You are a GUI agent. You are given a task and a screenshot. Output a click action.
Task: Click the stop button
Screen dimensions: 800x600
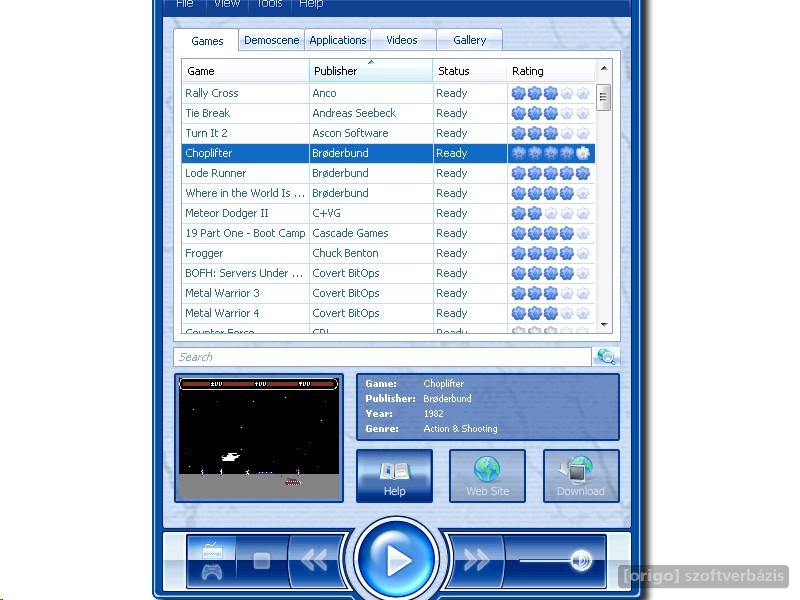pyautogui.click(x=262, y=561)
